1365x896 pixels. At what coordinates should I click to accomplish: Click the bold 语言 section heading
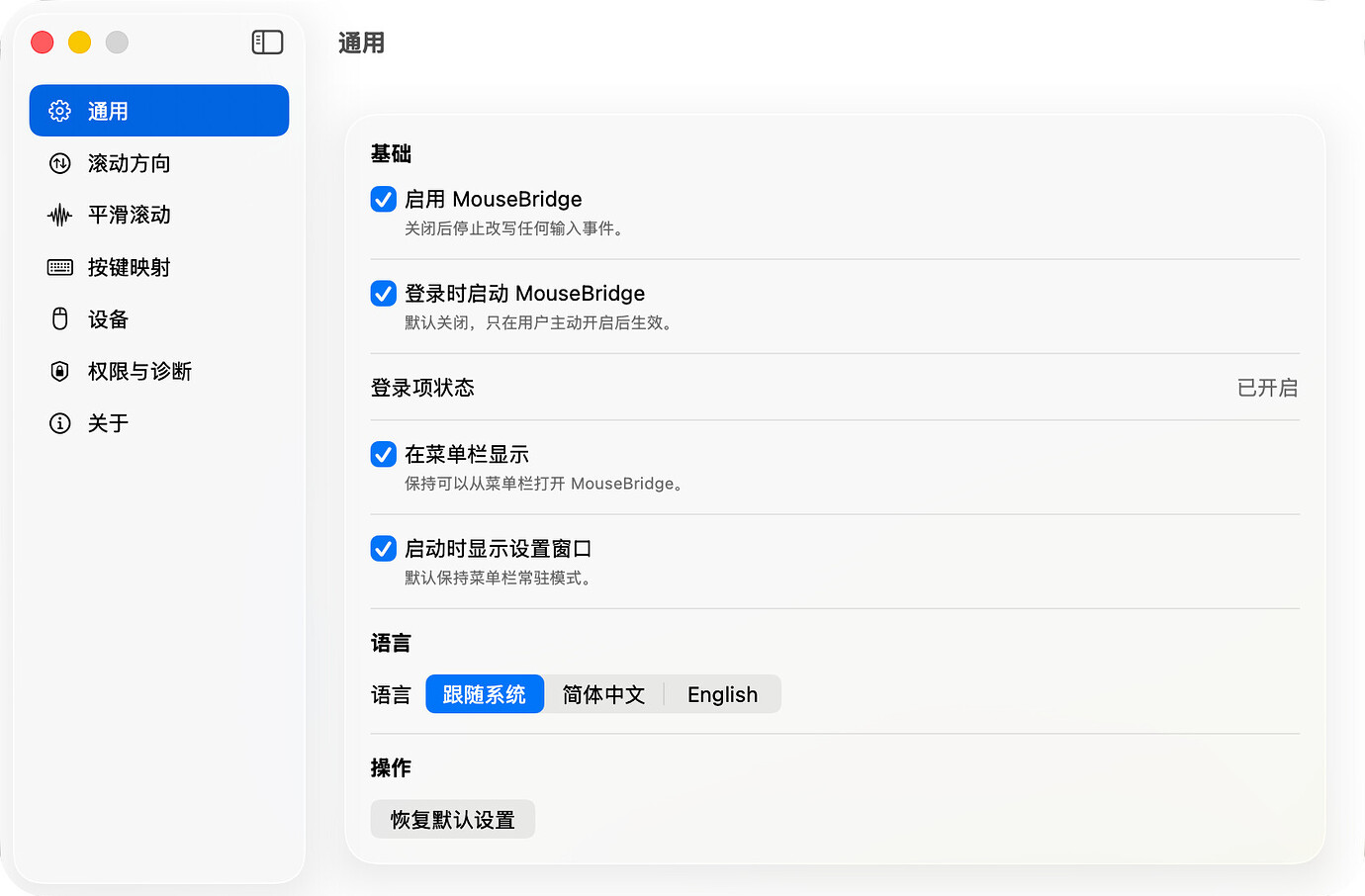click(x=391, y=643)
